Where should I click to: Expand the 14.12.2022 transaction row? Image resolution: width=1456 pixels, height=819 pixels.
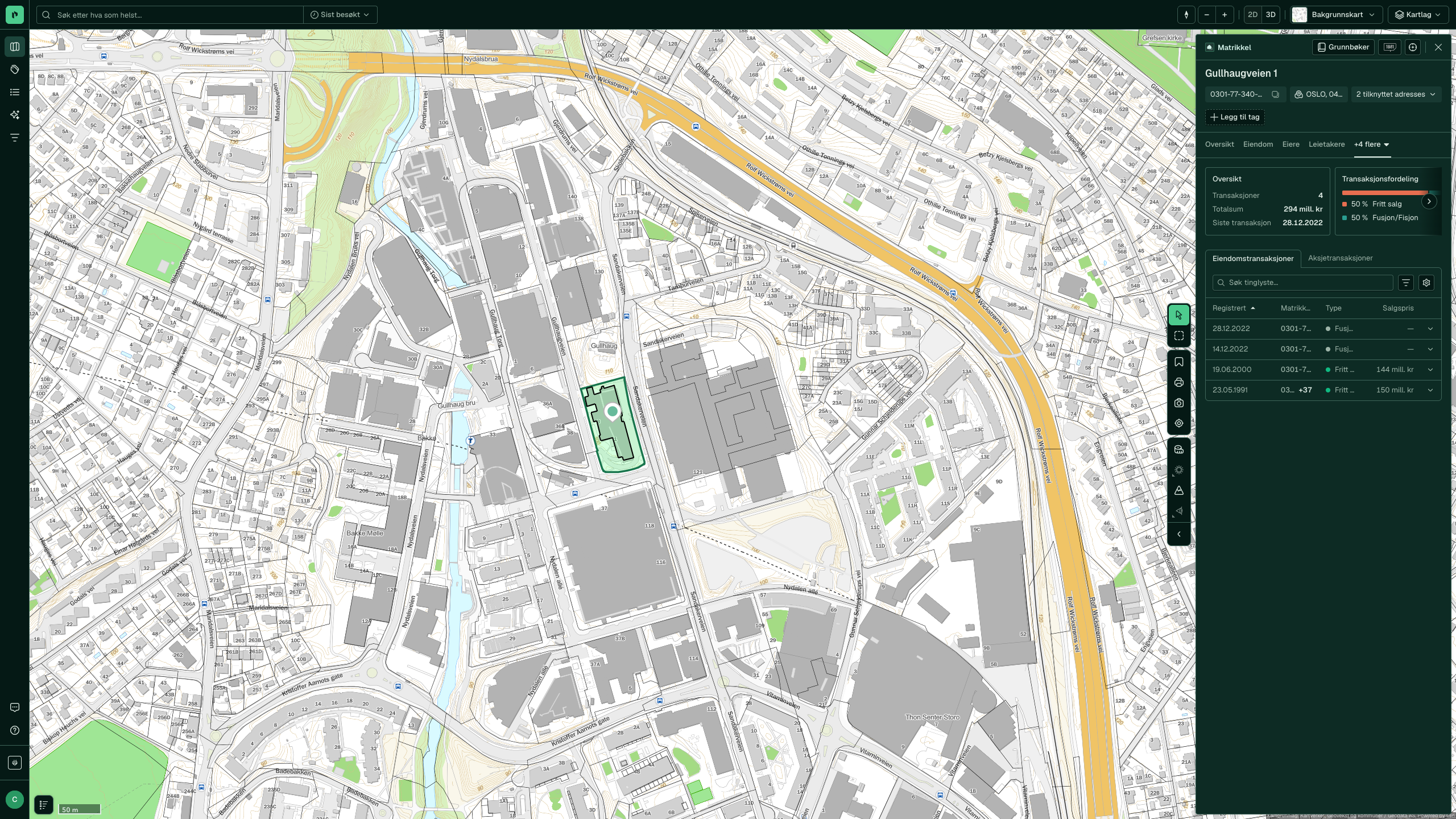pos(1430,349)
